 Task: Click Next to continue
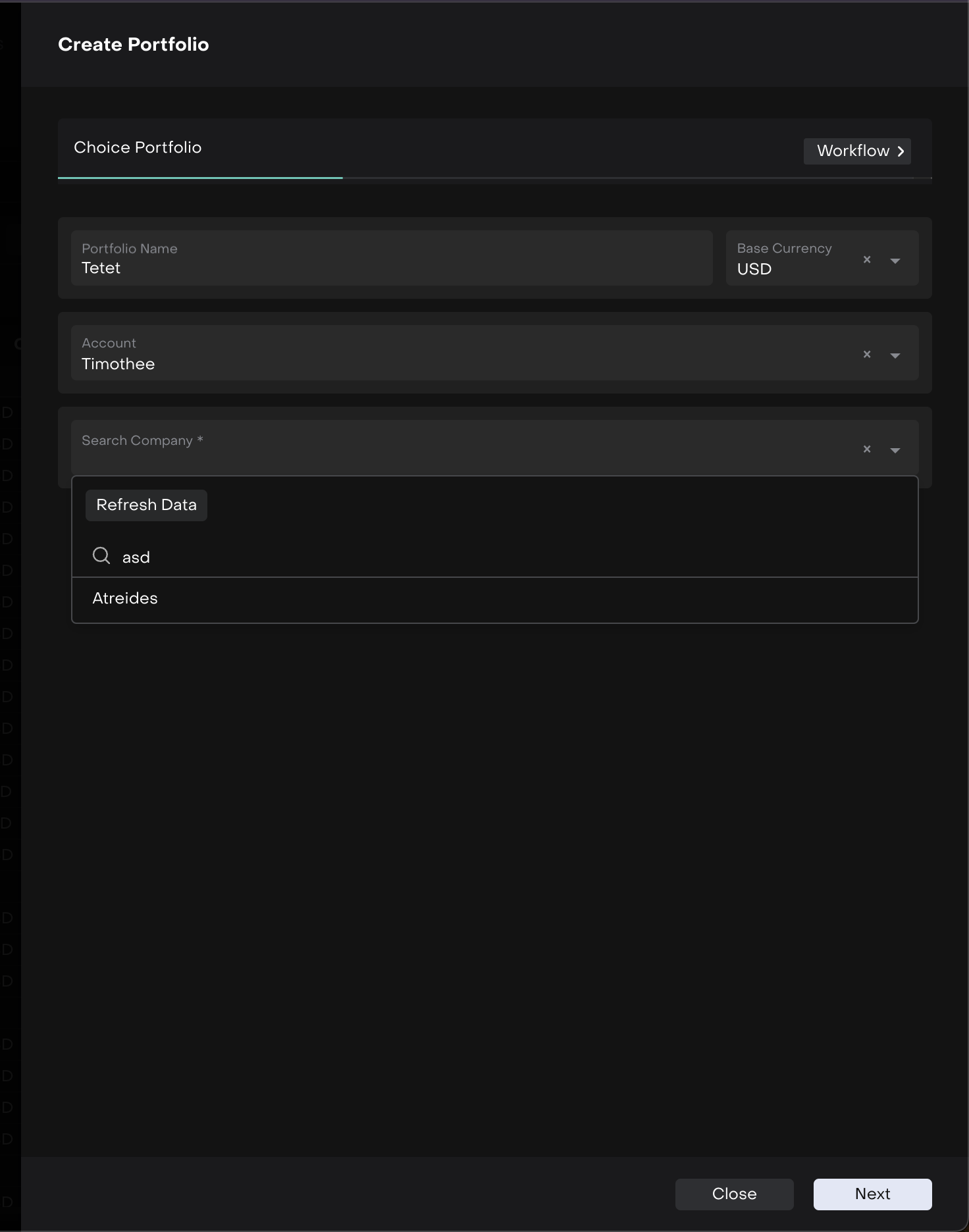[x=872, y=1194]
